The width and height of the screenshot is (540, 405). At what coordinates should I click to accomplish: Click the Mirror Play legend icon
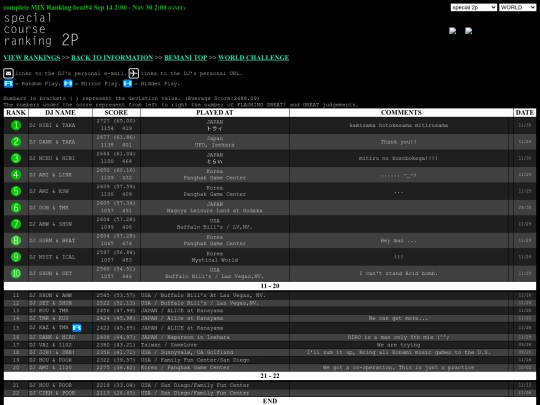68,84
